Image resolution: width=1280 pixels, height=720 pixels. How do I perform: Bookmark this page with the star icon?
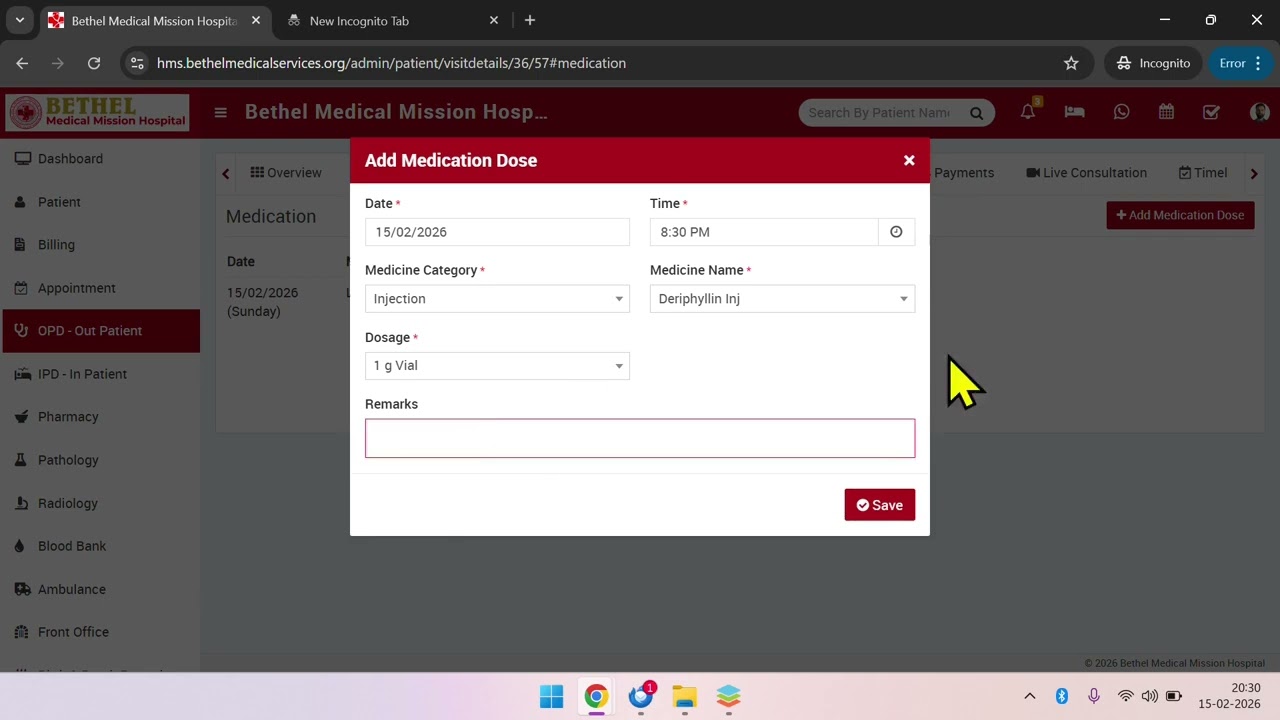1071,63
